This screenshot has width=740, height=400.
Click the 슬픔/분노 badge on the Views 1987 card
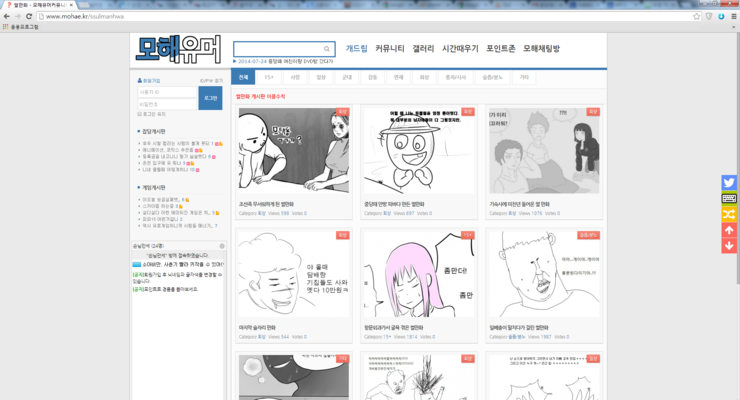tap(589, 235)
